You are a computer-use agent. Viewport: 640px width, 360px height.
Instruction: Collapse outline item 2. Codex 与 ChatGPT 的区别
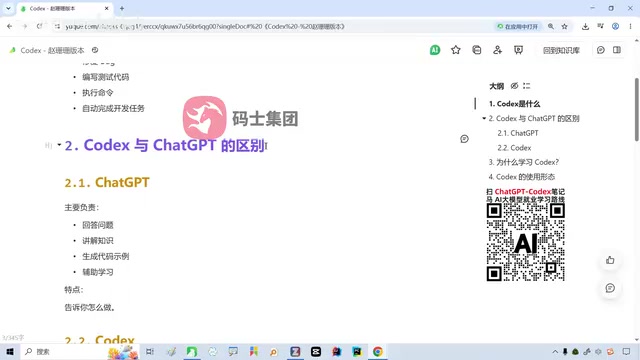pyautogui.click(x=484, y=118)
